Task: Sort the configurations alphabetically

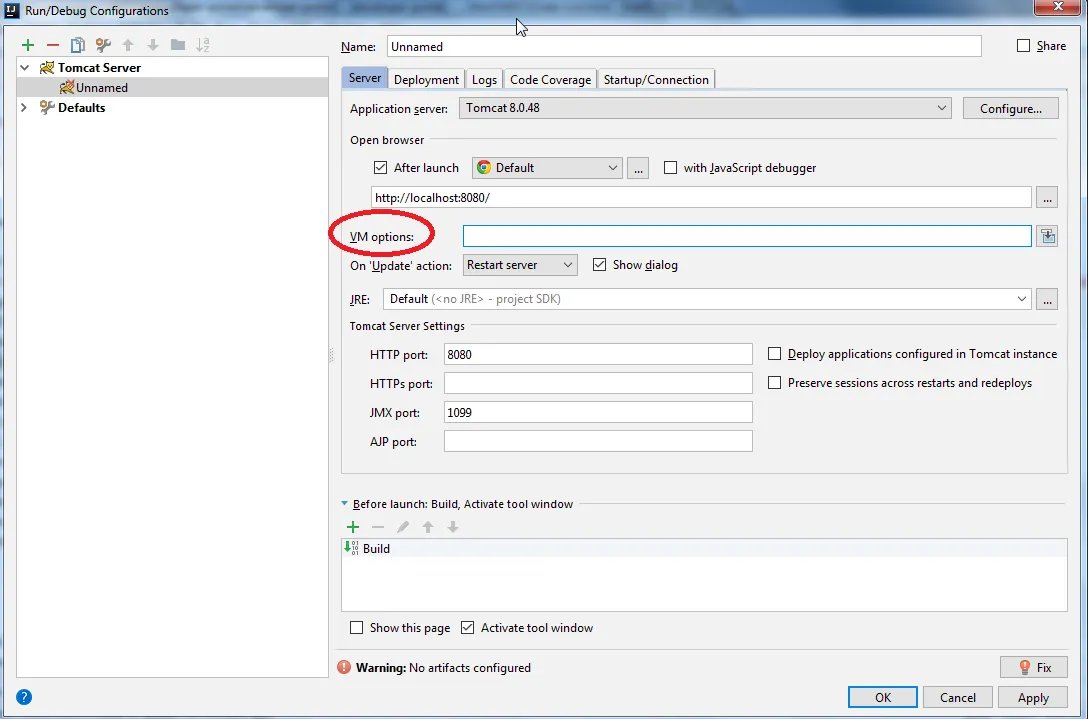Action: point(203,45)
